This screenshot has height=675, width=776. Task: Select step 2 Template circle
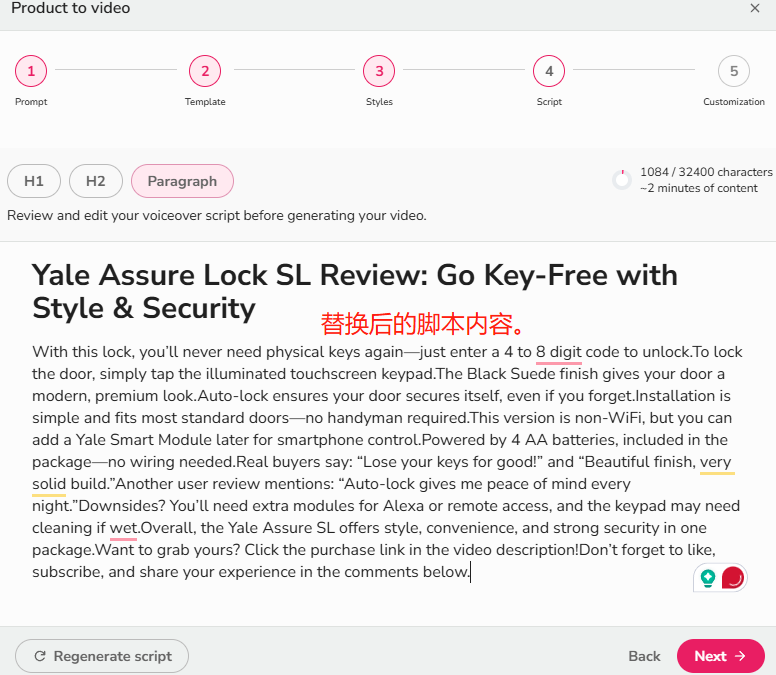pyautogui.click(x=205, y=71)
